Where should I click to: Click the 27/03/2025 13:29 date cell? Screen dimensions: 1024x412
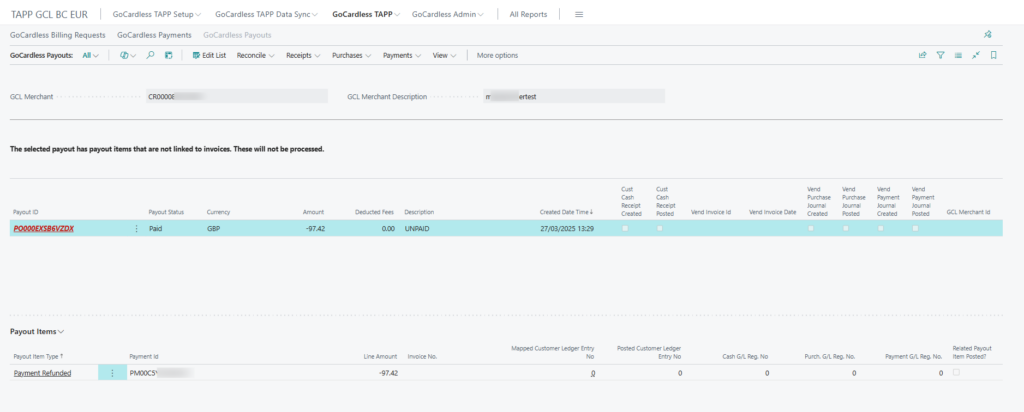567,229
